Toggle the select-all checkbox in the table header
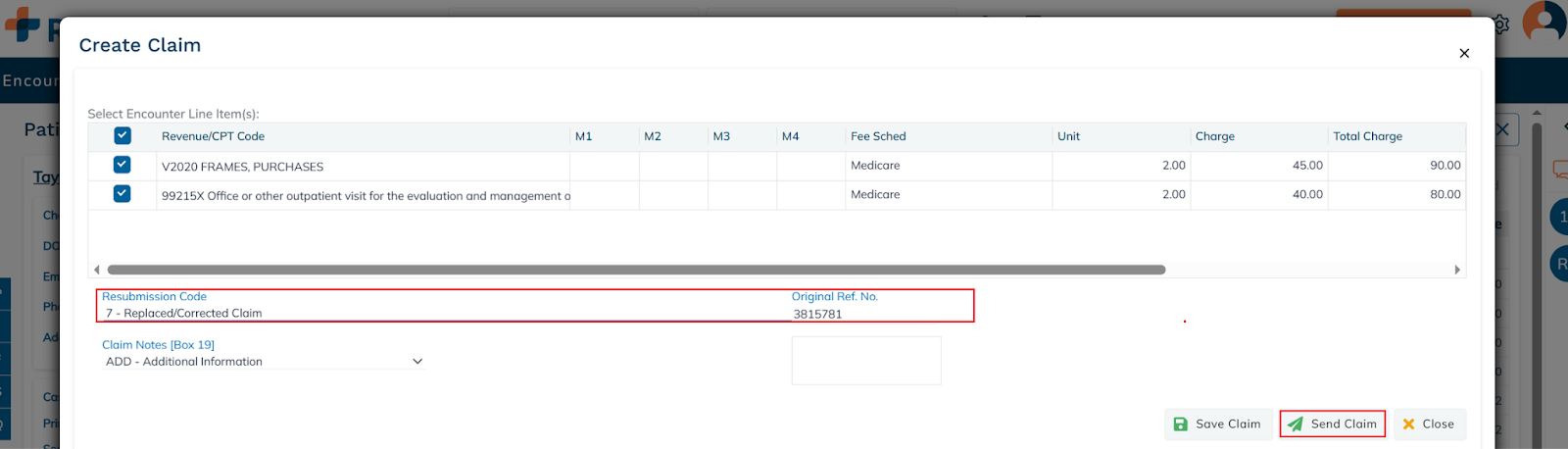This screenshot has width=1568, height=449. [x=122, y=136]
